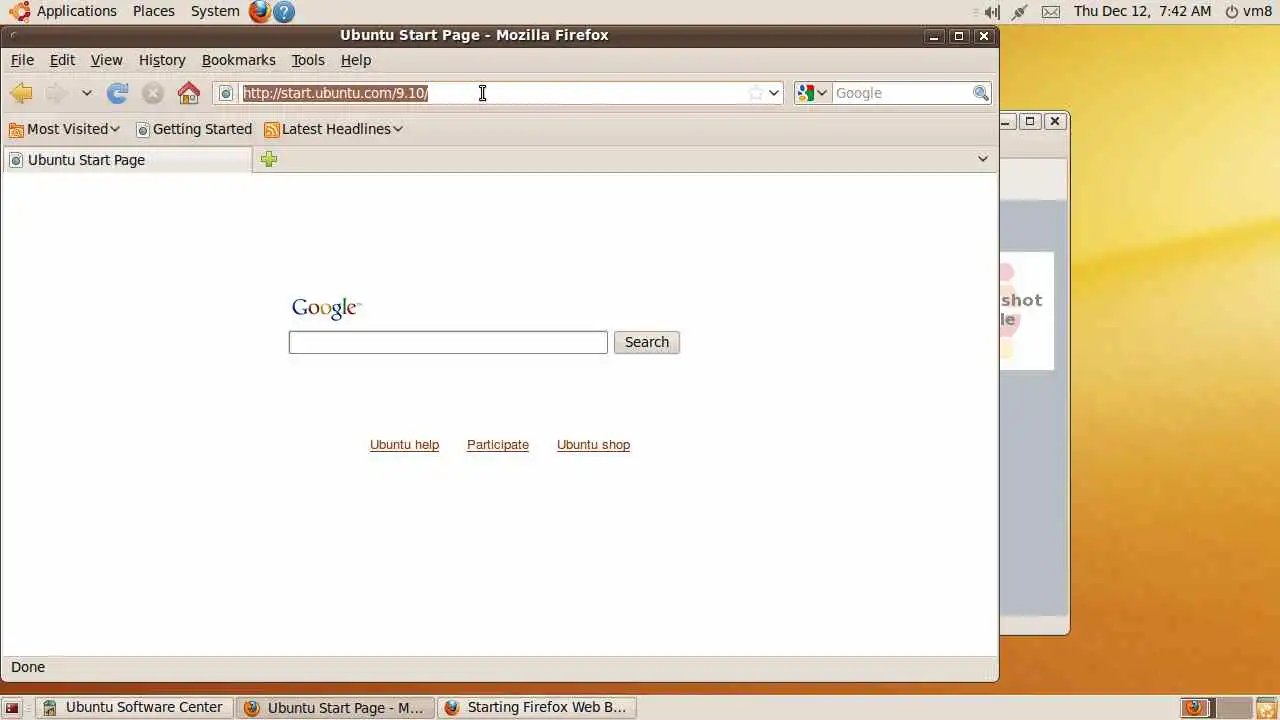1280x720 pixels.
Task: Open the File menu
Action: 22,60
